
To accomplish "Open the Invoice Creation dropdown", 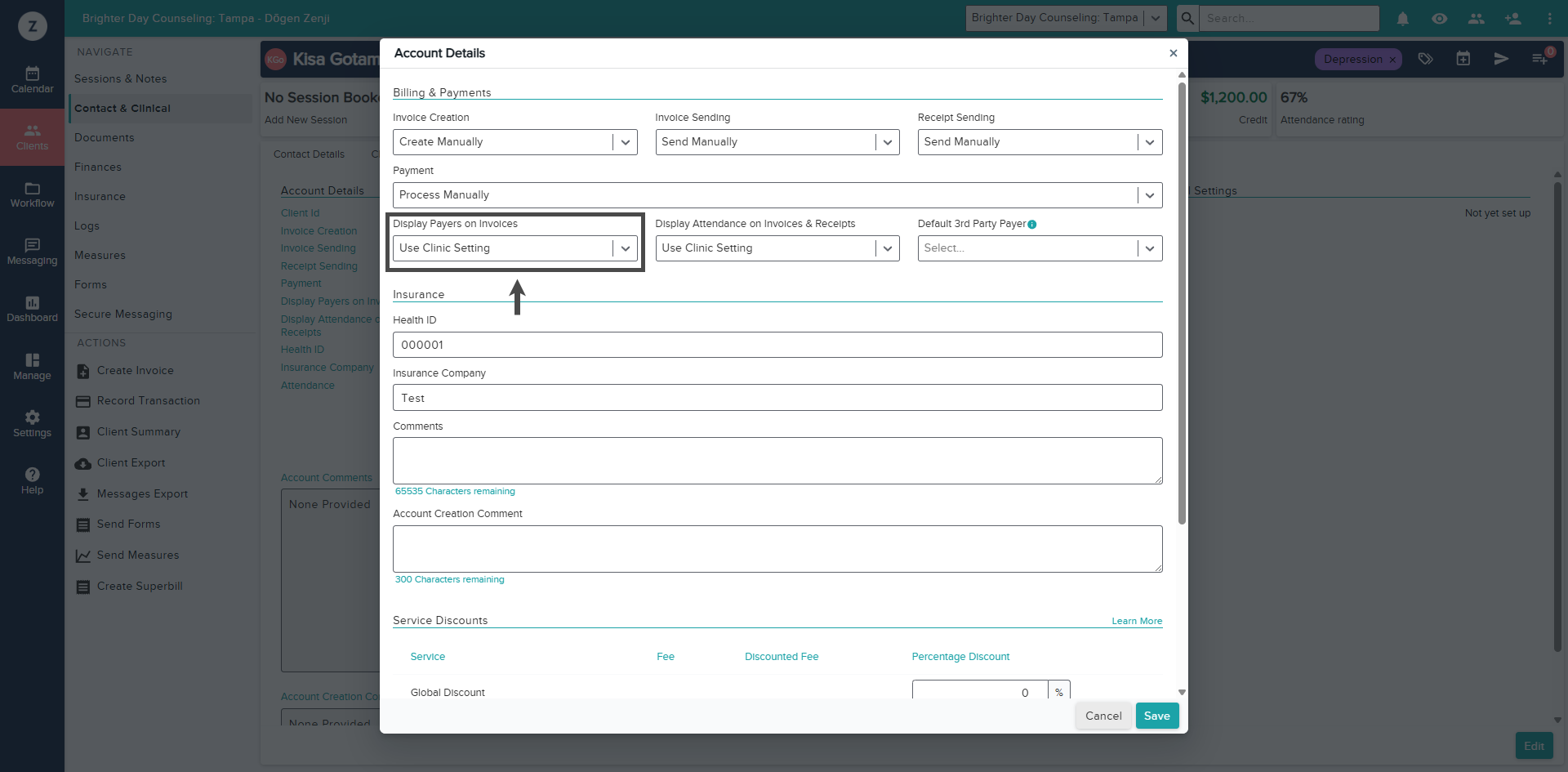I will point(514,142).
